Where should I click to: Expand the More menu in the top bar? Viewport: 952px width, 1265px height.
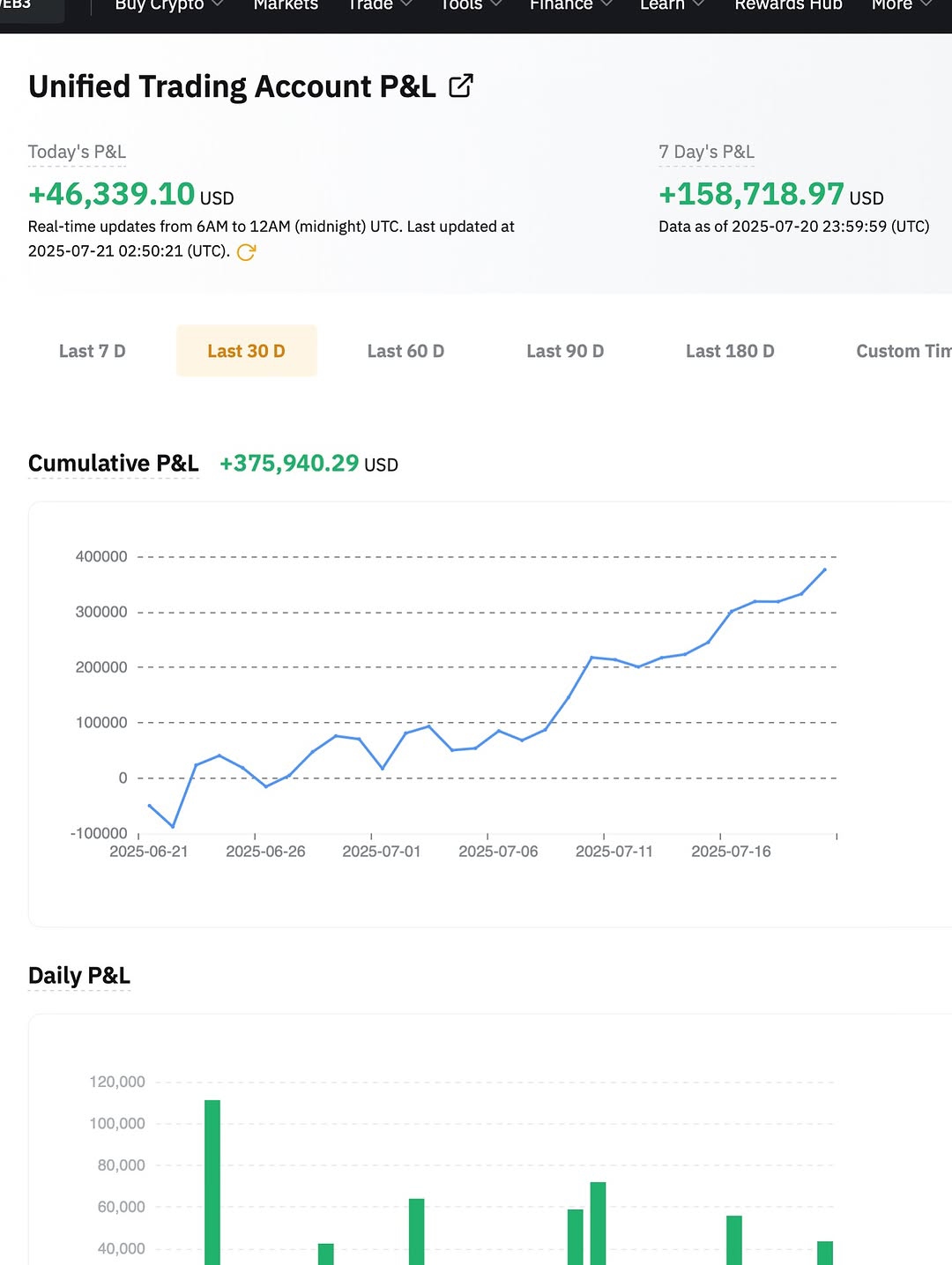901,5
